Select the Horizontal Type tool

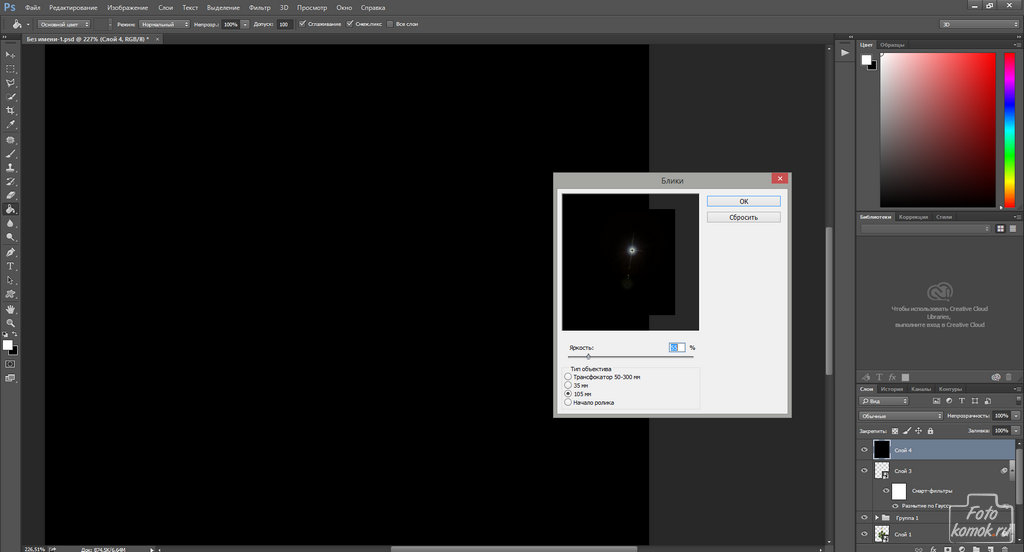(x=10, y=266)
